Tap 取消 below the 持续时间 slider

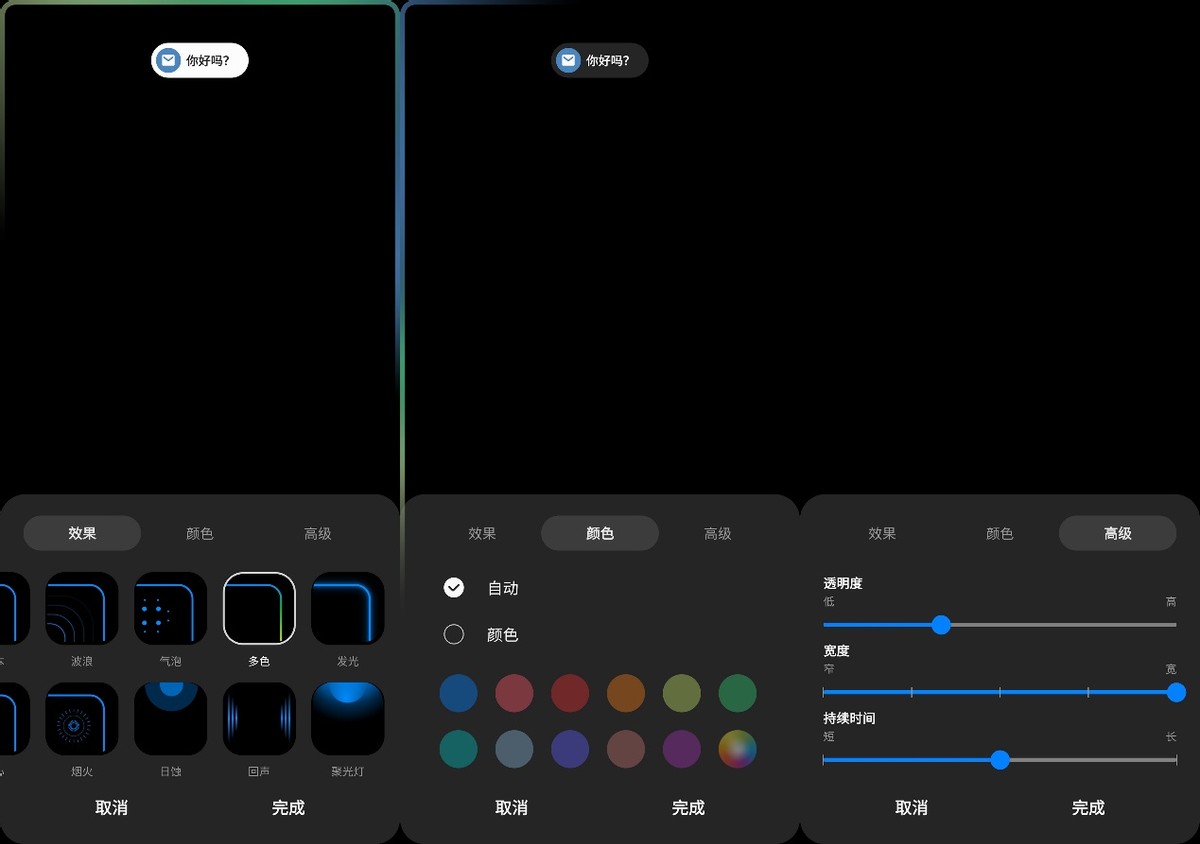point(911,807)
